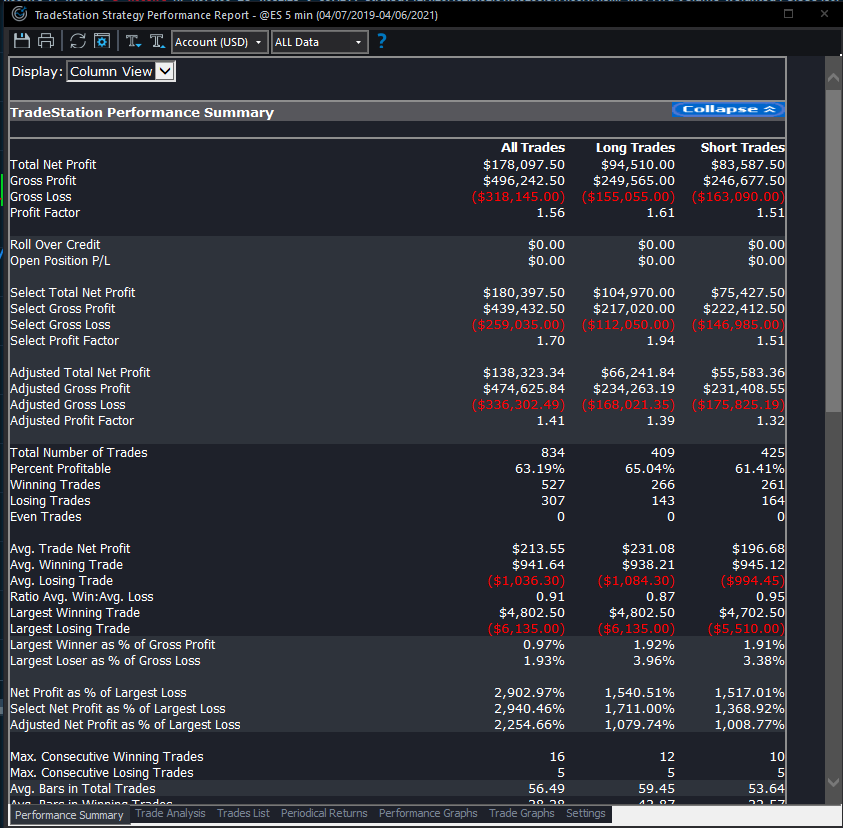Switch to the Periodical Returns tab

[324, 813]
